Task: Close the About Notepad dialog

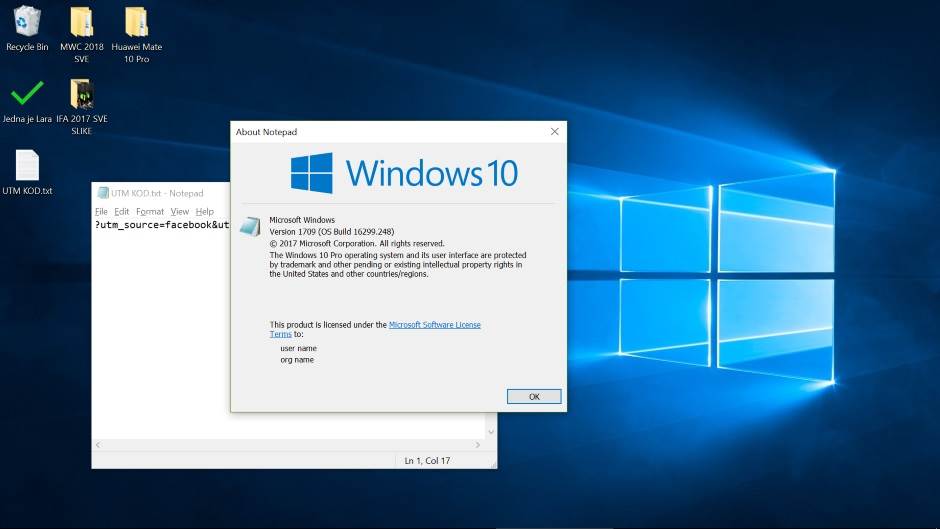Action: [555, 132]
